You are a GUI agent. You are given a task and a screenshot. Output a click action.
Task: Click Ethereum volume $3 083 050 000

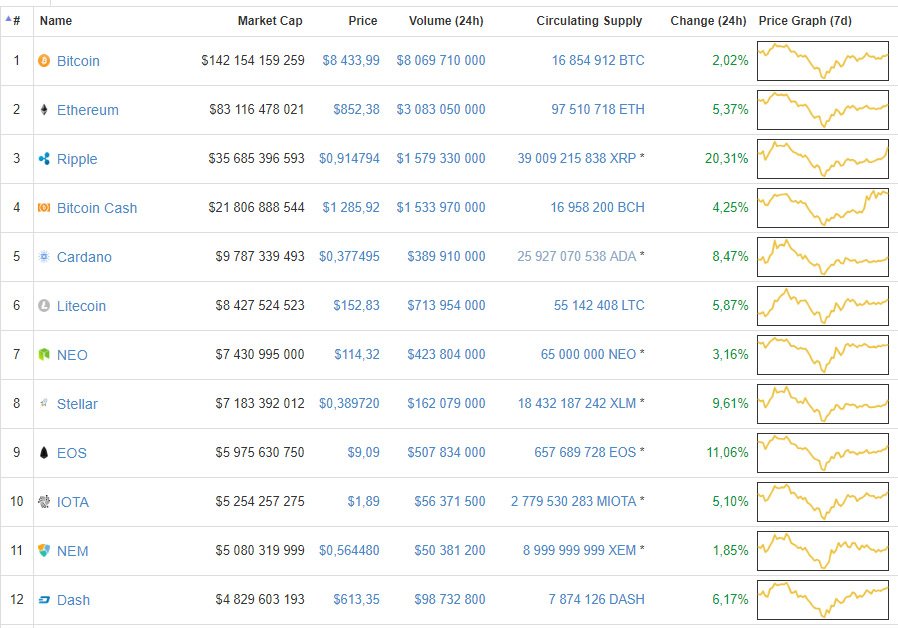pos(441,109)
